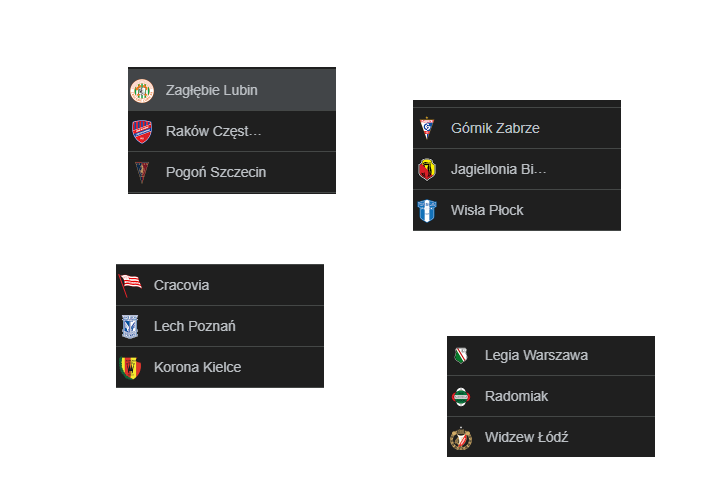This screenshot has height=497, width=709.
Task: Select the Widzew Łódź text label
Action: pyautogui.click(x=526, y=437)
